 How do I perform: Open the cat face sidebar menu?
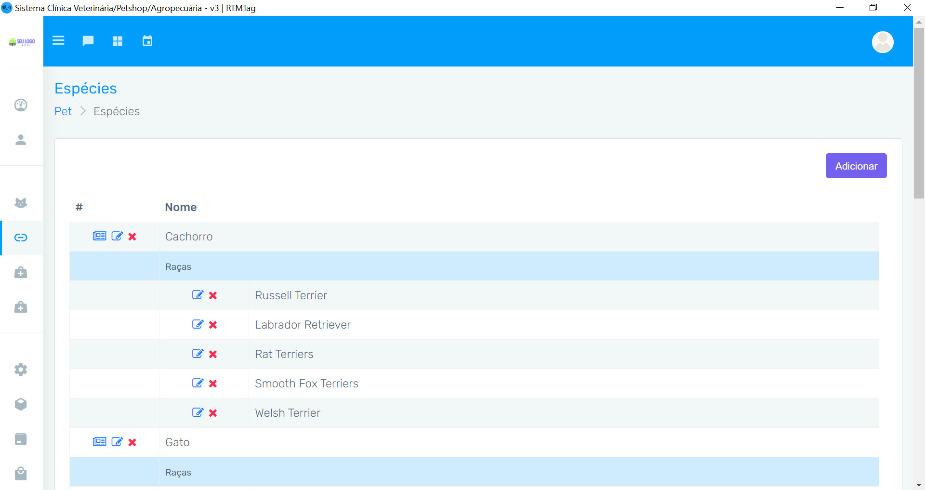20,203
